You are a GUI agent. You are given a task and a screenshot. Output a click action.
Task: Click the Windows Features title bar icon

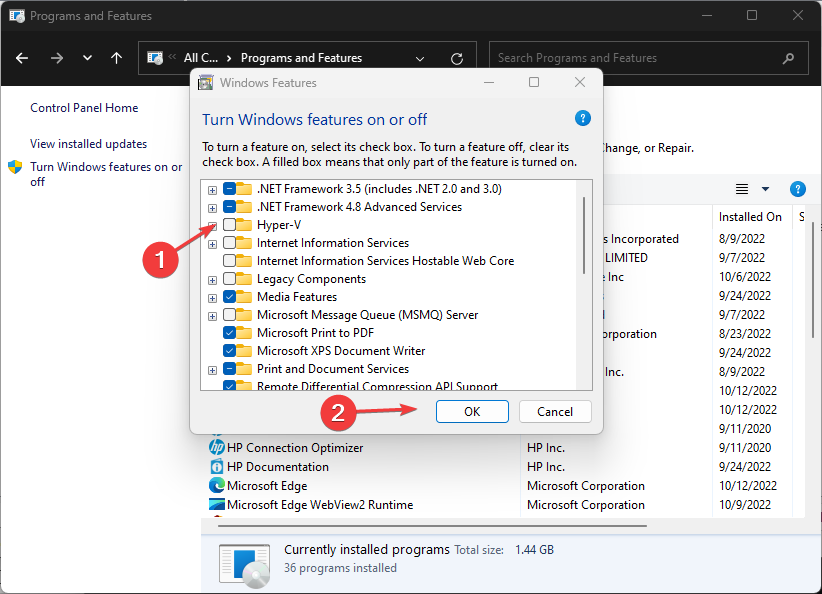(x=206, y=83)
